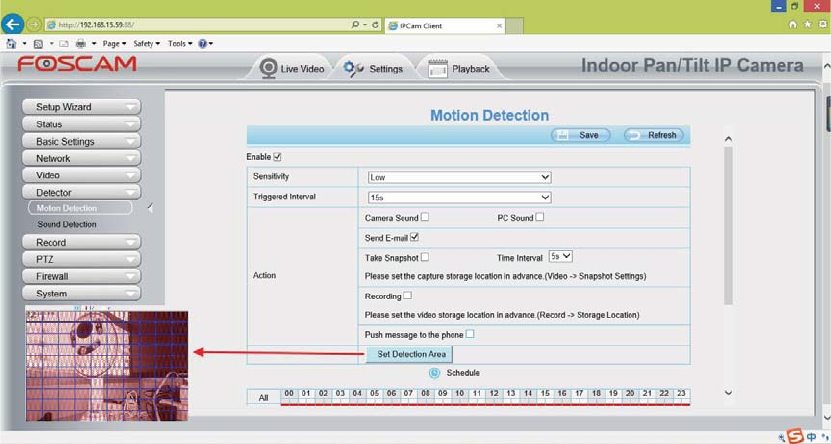Screen dimensions: 831x444
Task: Click hour 12 schedule column header
Action: (x=494, y=394)
